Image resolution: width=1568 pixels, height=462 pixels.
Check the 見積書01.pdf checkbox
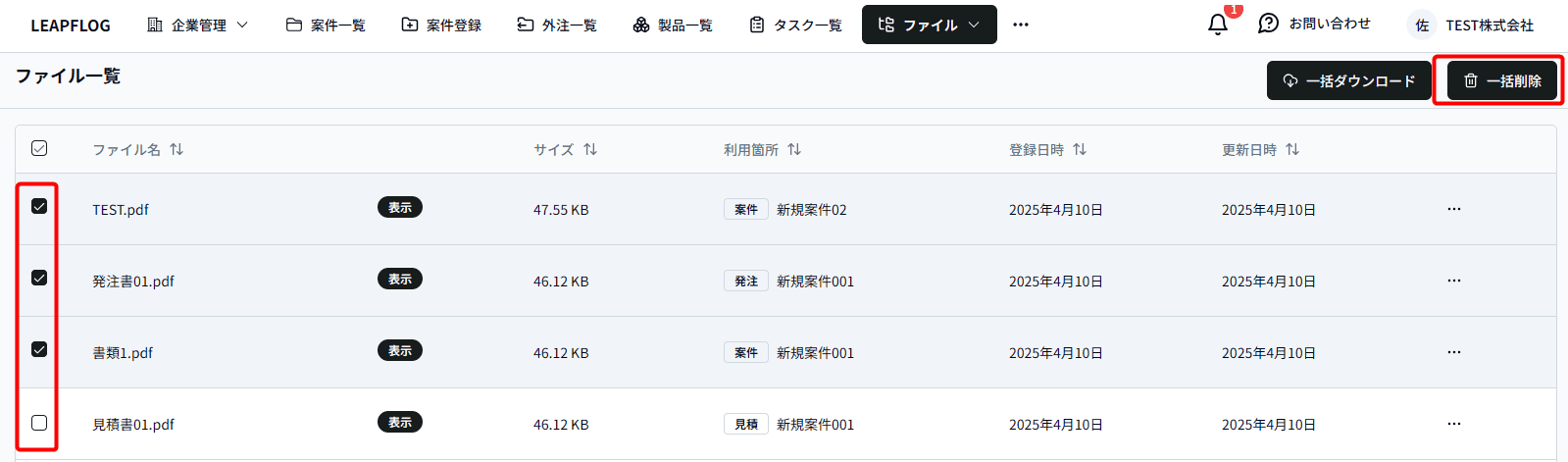tap(39, 423)
